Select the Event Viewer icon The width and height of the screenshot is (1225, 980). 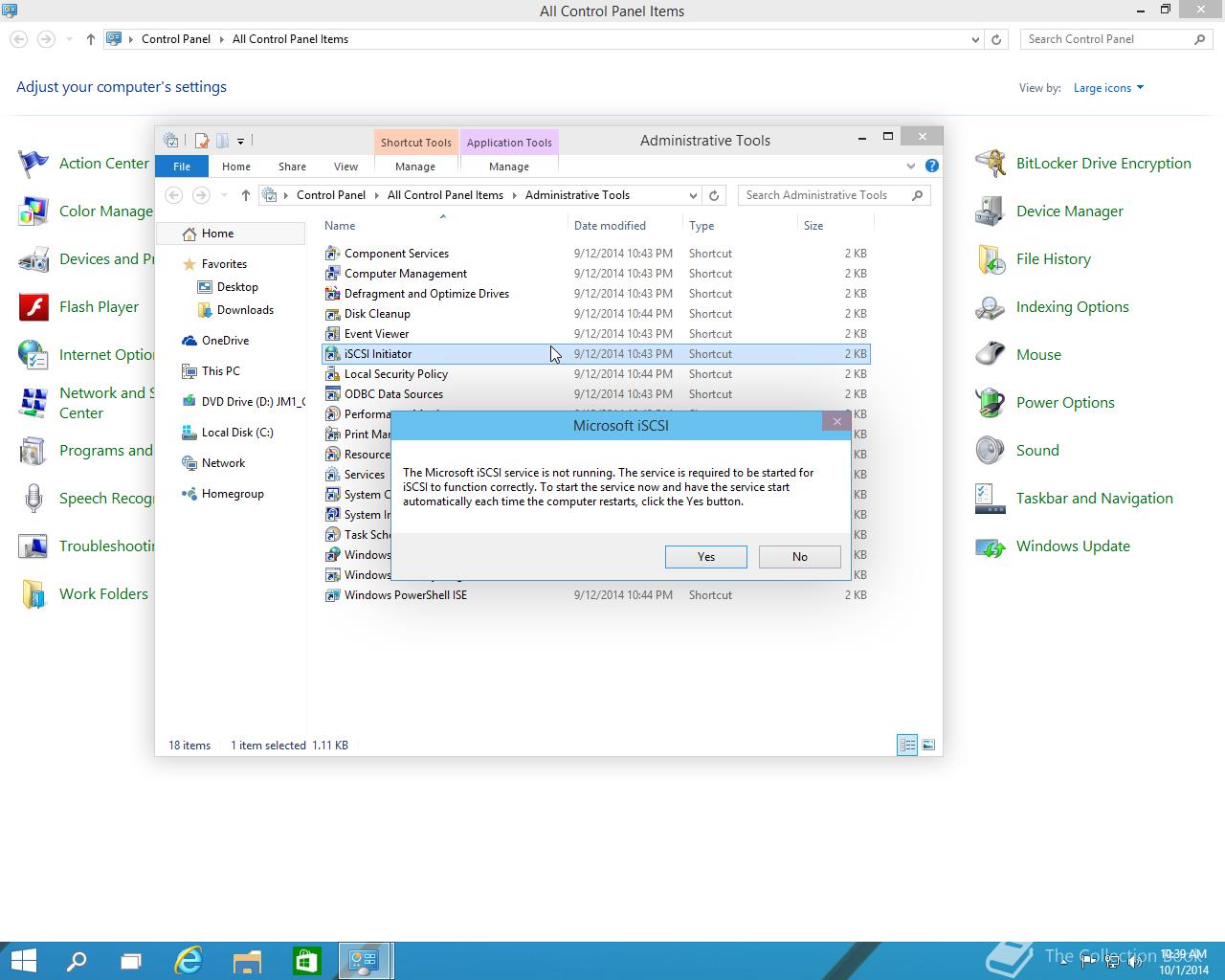(332, 334)
